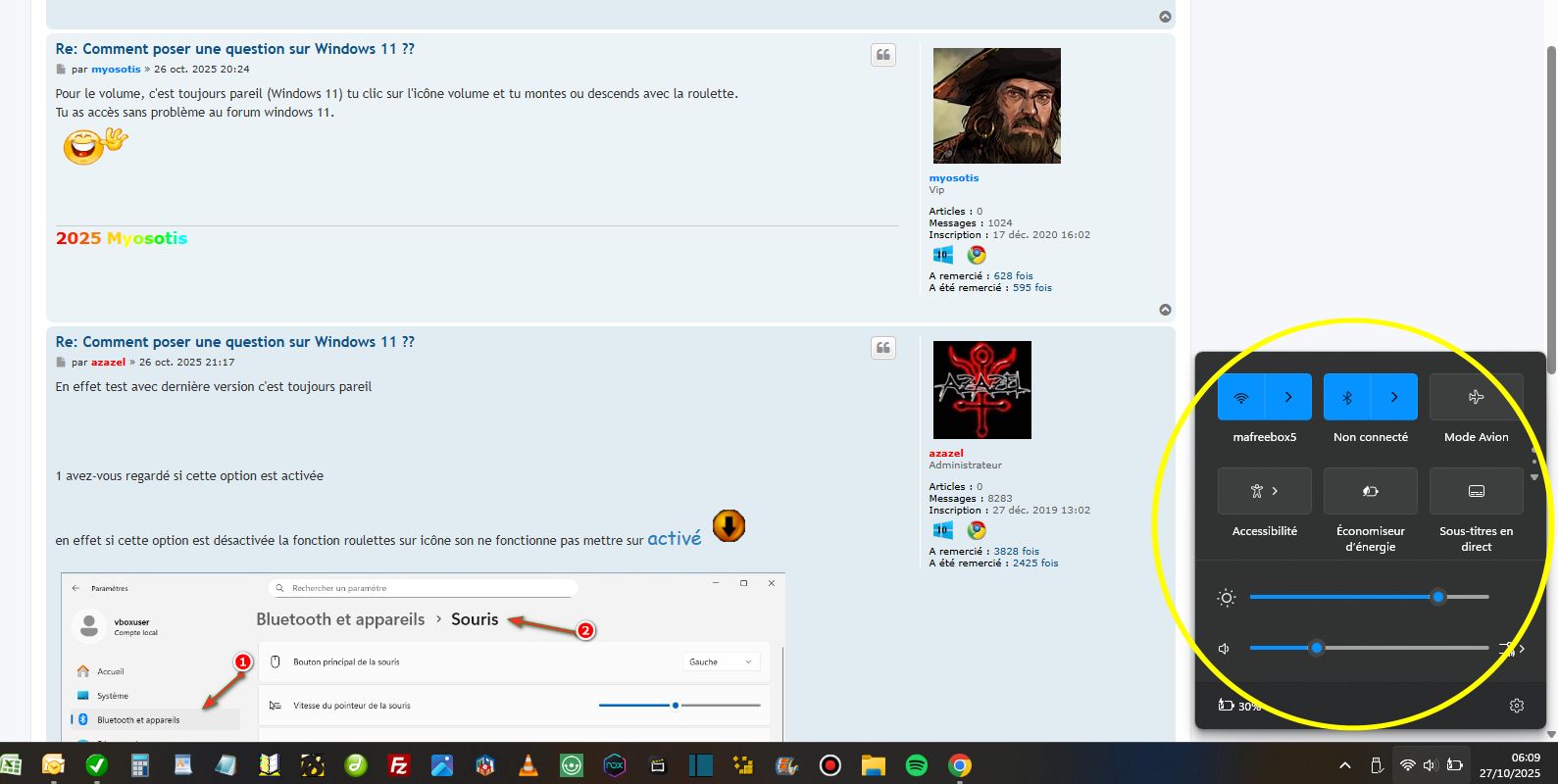
Task: Mute using the speaker icon beside volume slider
Action: pos(1225,649)
